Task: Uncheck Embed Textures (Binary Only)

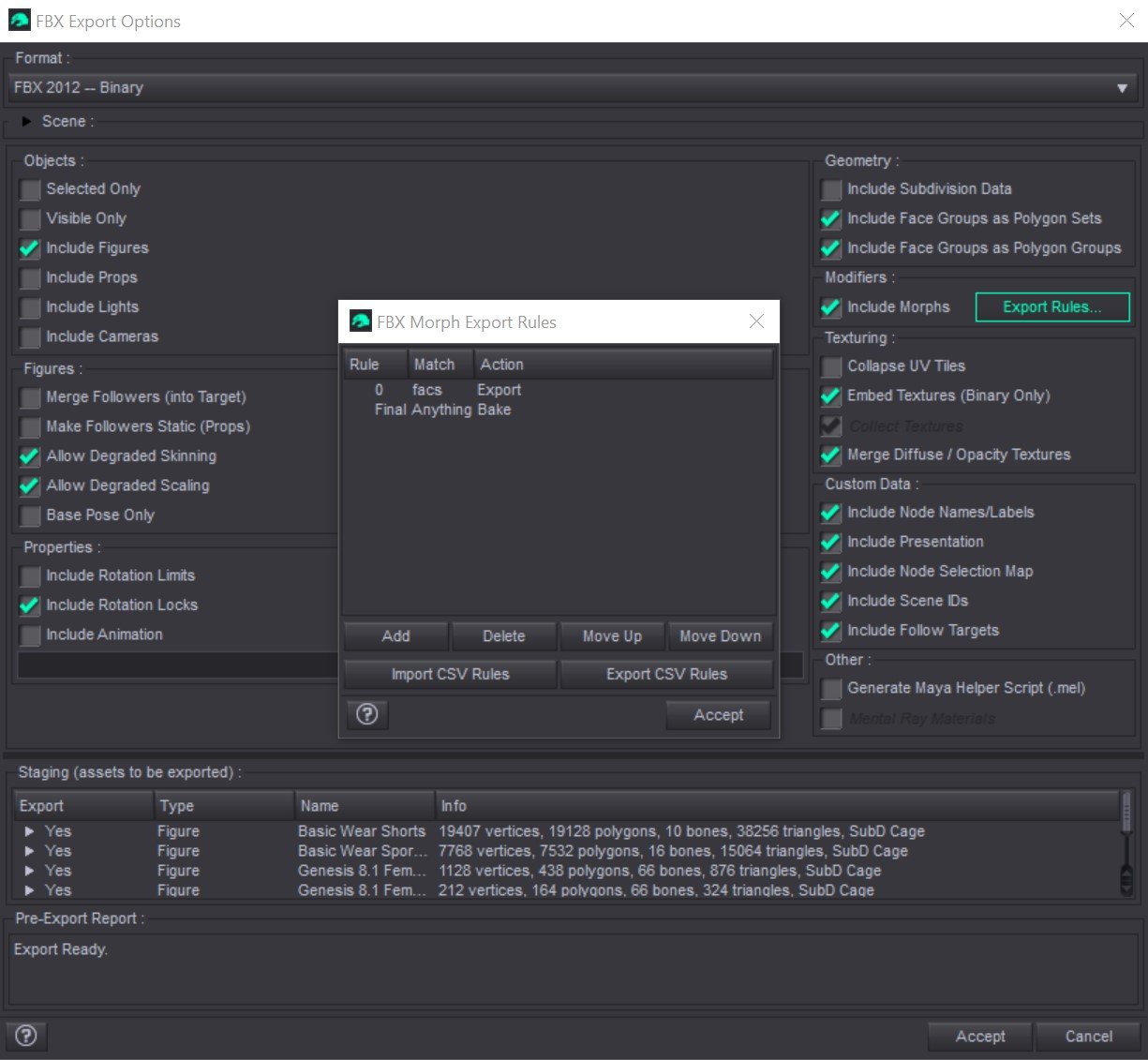Action: click(x=831, y=396)
